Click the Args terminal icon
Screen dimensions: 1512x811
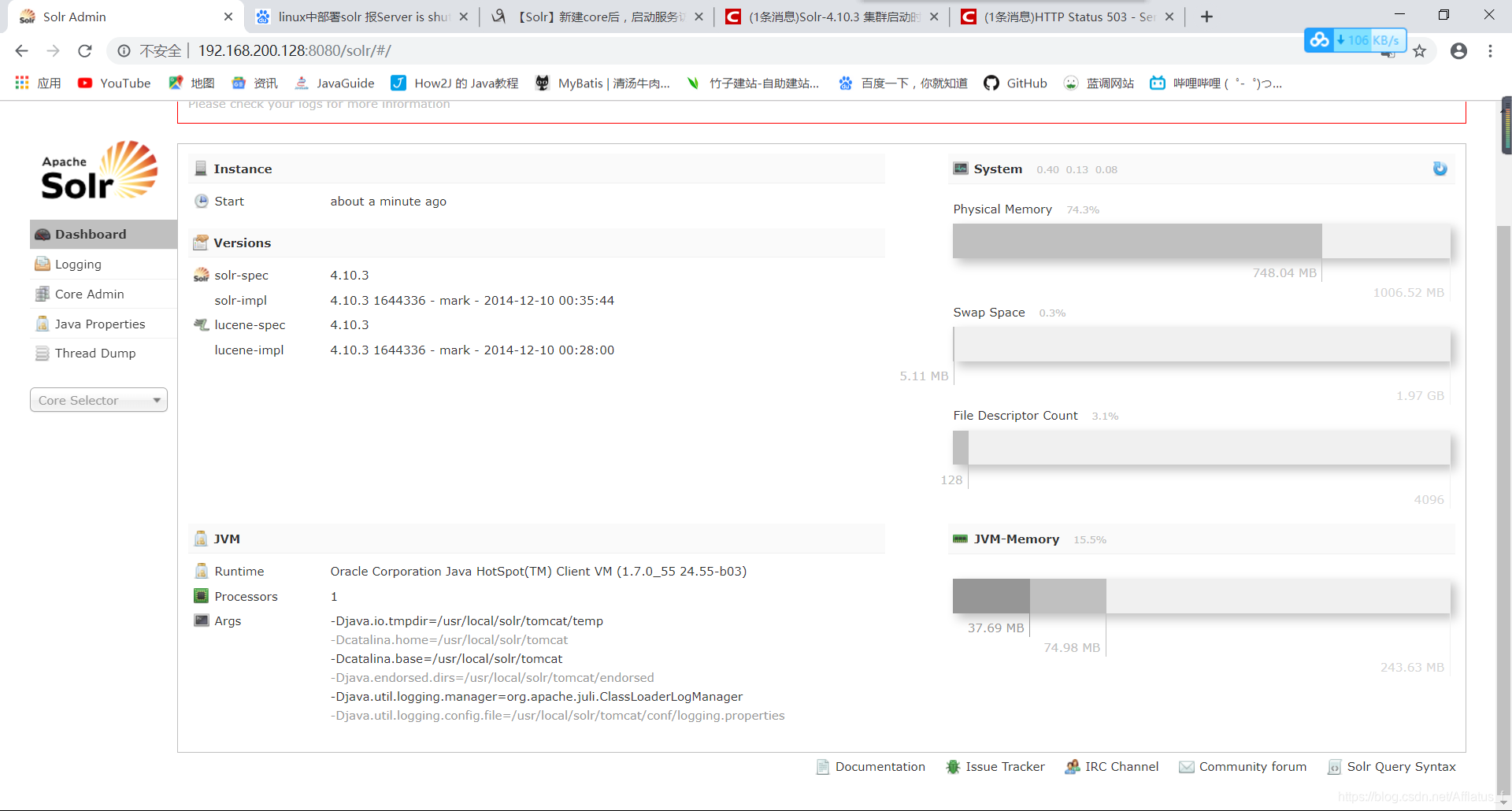coord(202,620)
